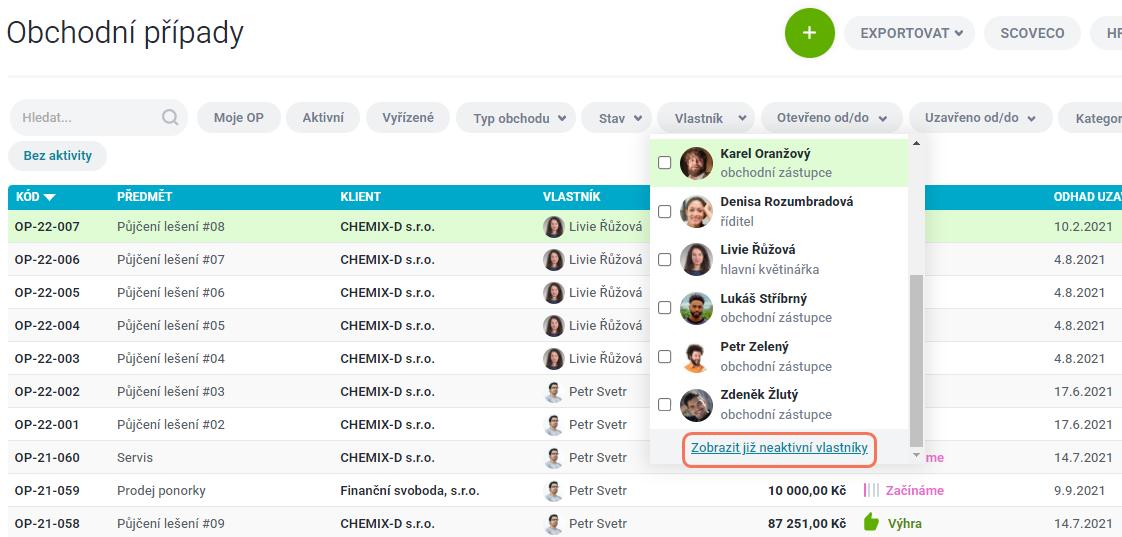This screenshot has height=537, width=1122.
Task: Sort by KLIENT column header
Action: (361, 197)
